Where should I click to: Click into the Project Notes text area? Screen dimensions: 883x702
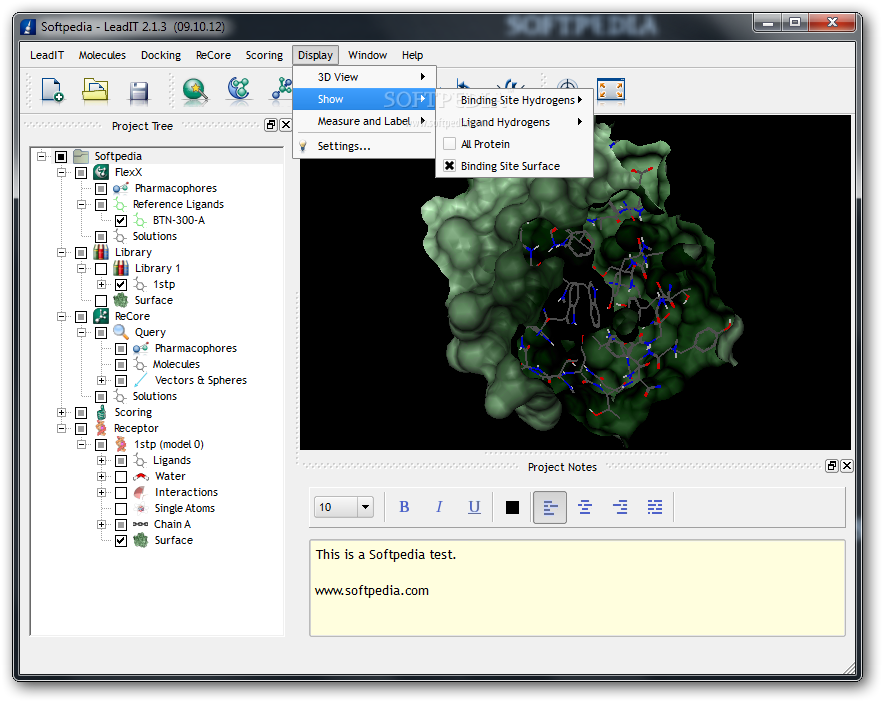tap(577, 588)
